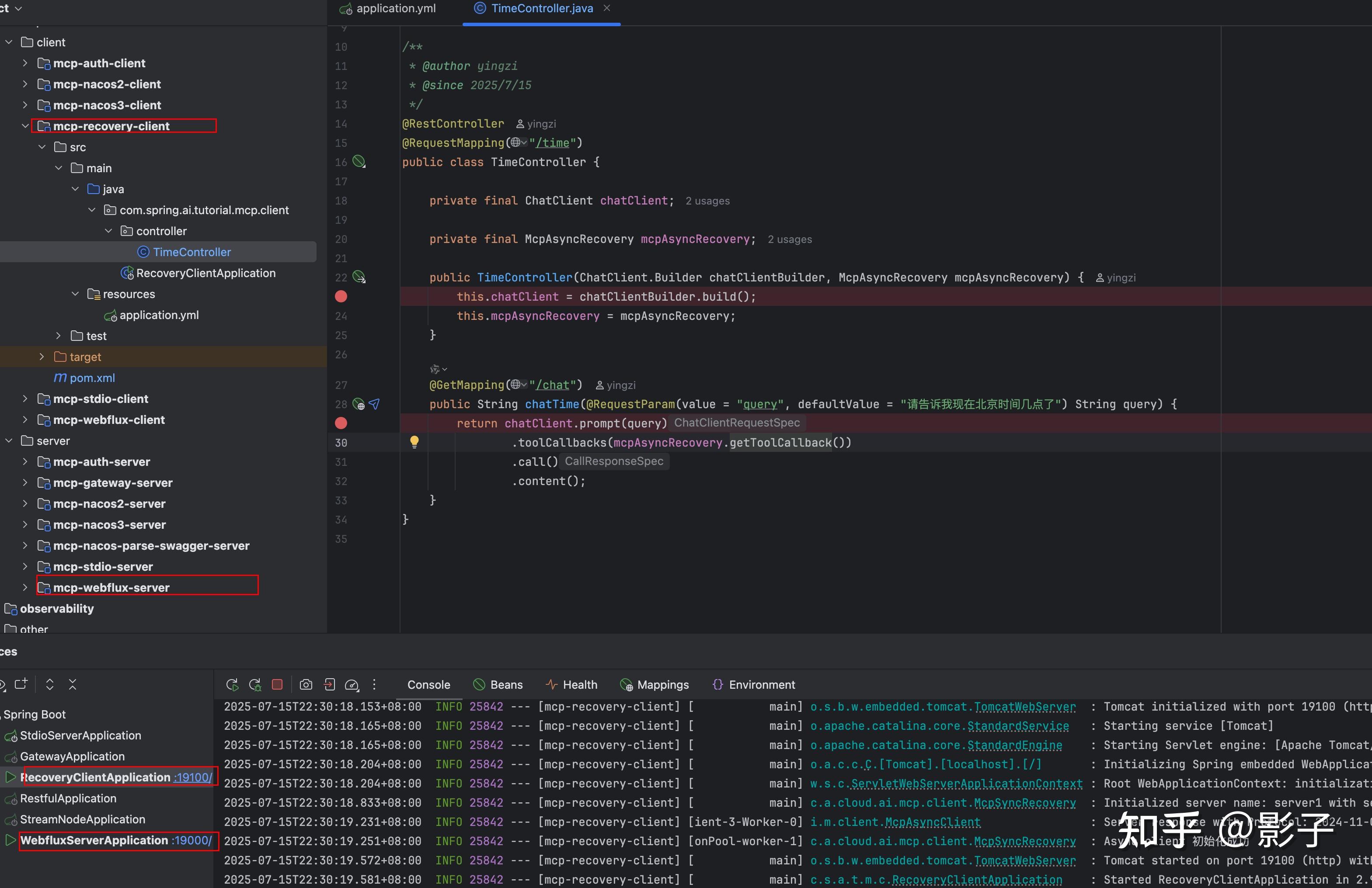
Task: Click the yellow lightbulb quick-fix icon at line 30
Action: (x=414, y=442)
